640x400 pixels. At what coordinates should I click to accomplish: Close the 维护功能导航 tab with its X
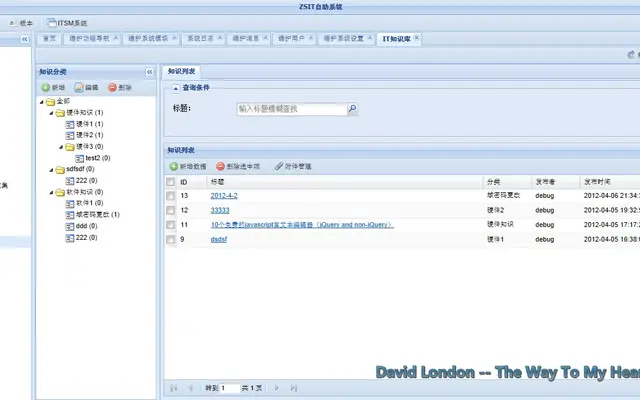116,38
